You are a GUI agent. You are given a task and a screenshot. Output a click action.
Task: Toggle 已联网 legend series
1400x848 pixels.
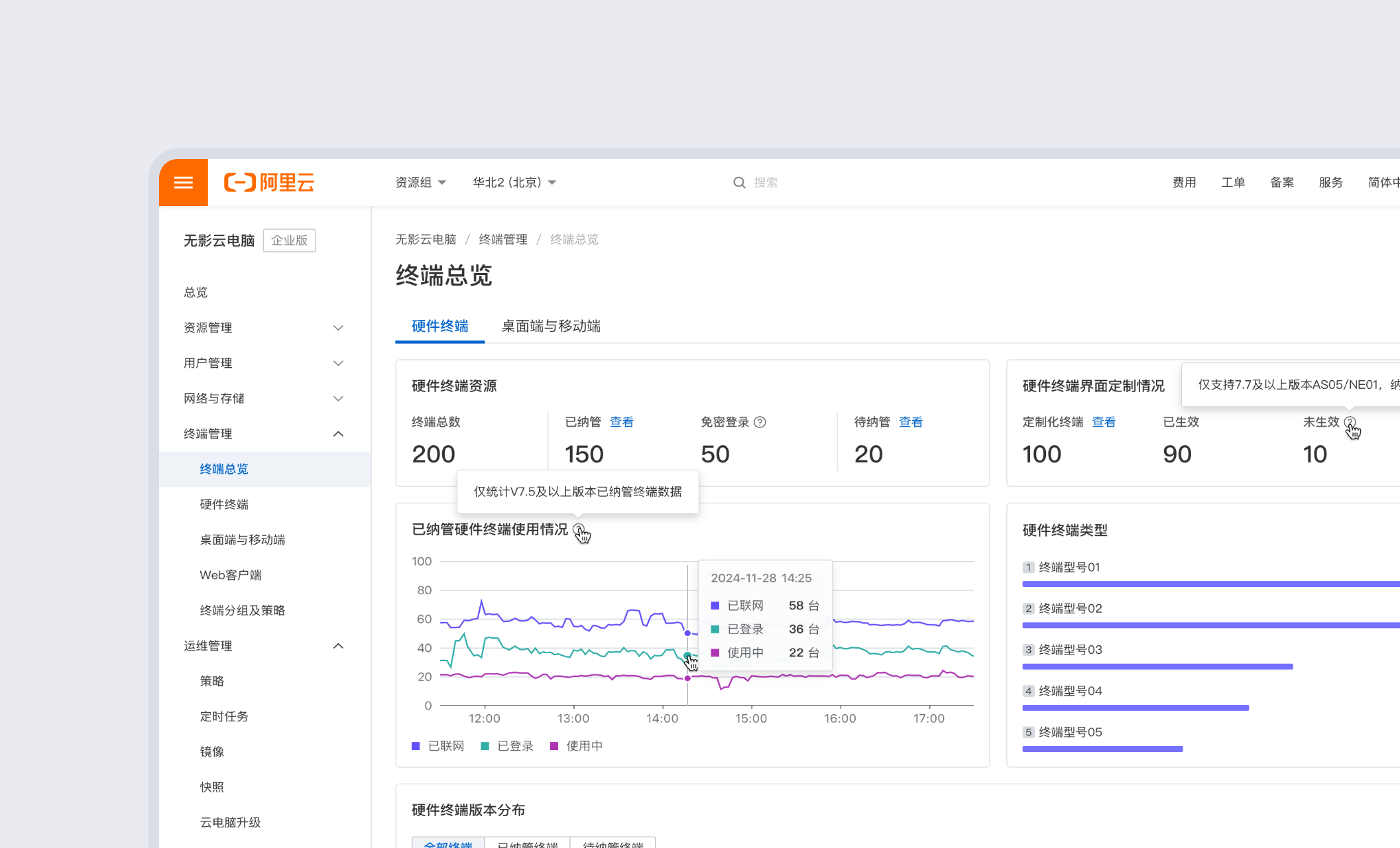[438, 746]
